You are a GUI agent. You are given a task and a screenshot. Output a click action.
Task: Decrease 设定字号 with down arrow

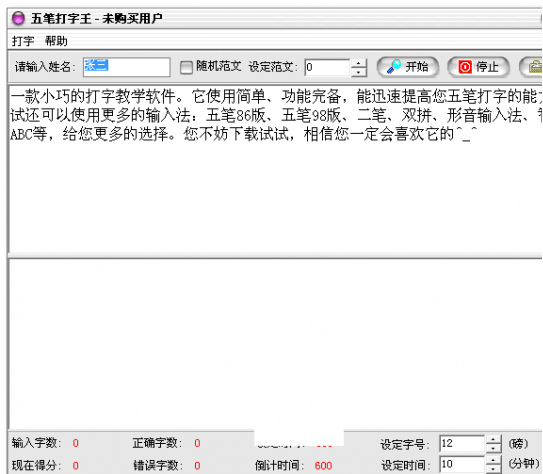pyautogui.click(x=493, y=448)
